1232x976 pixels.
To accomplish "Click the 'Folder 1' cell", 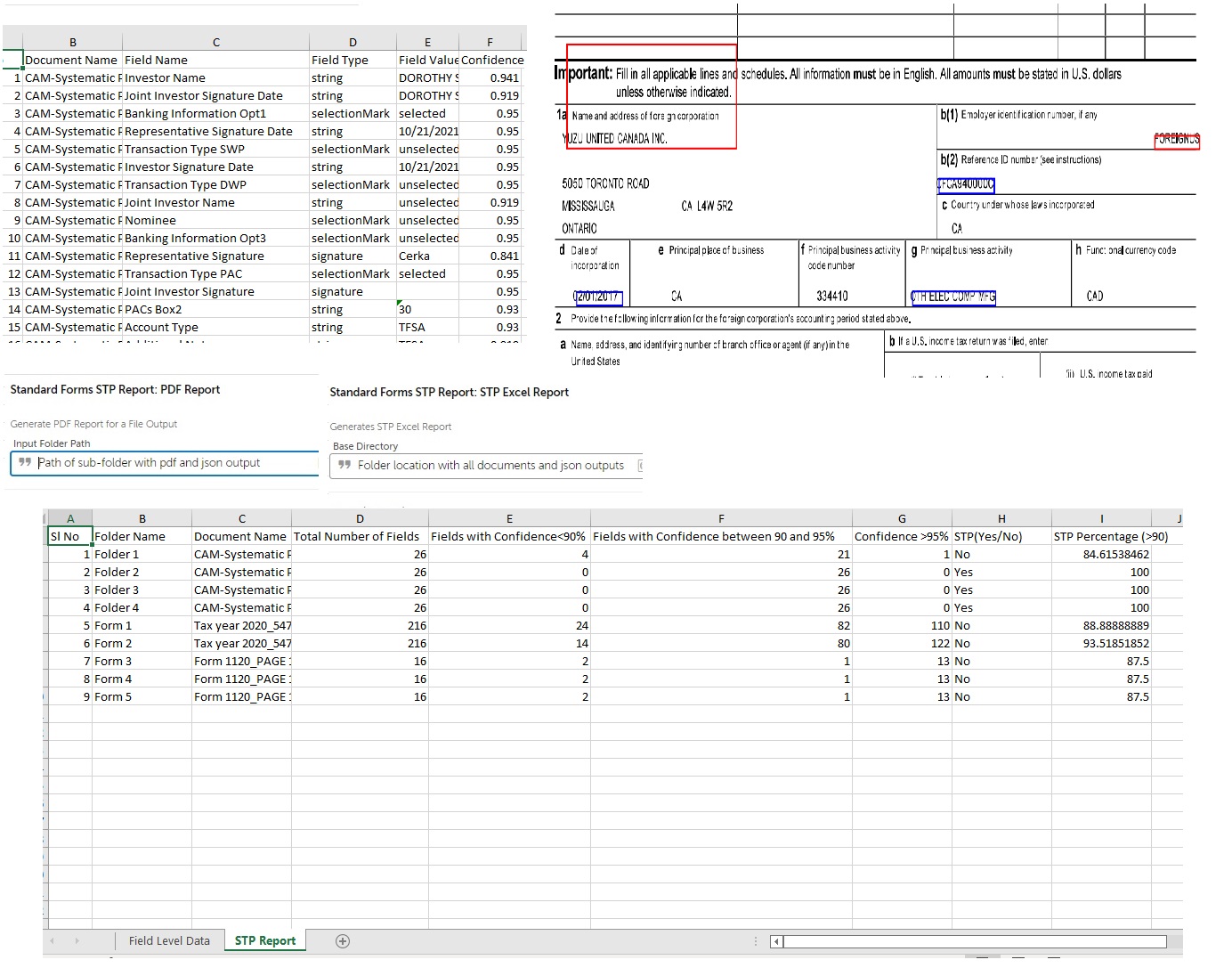I will click(141, 554).
